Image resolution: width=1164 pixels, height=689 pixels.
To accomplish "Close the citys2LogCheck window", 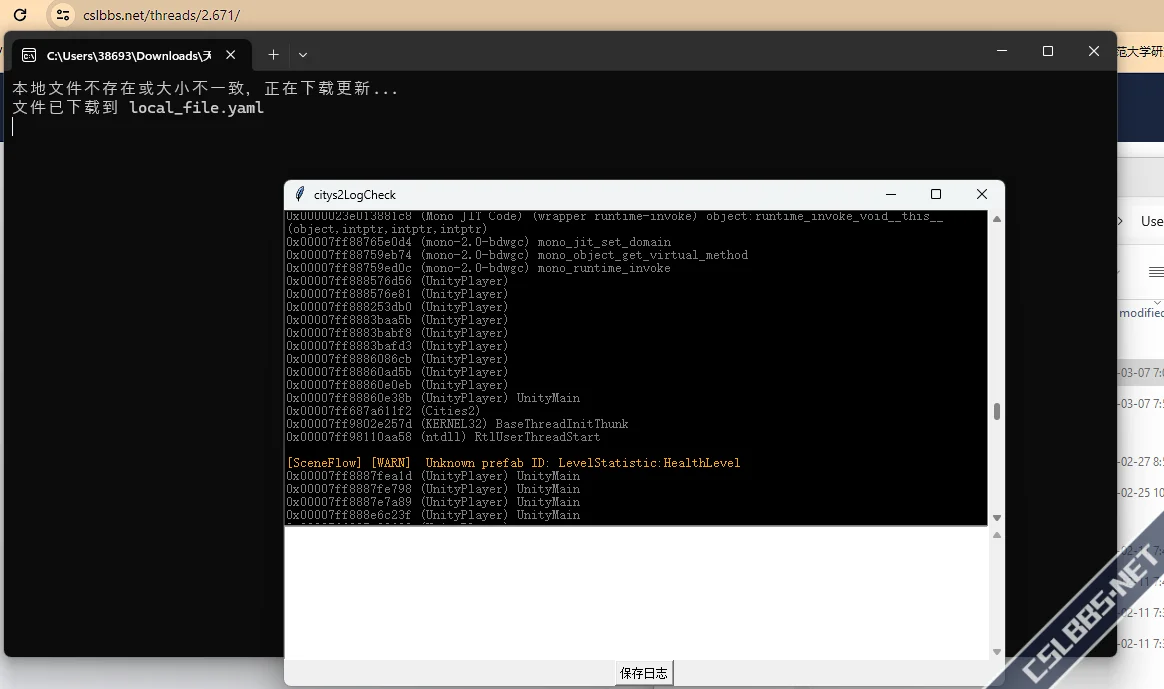I will (981, 195).
